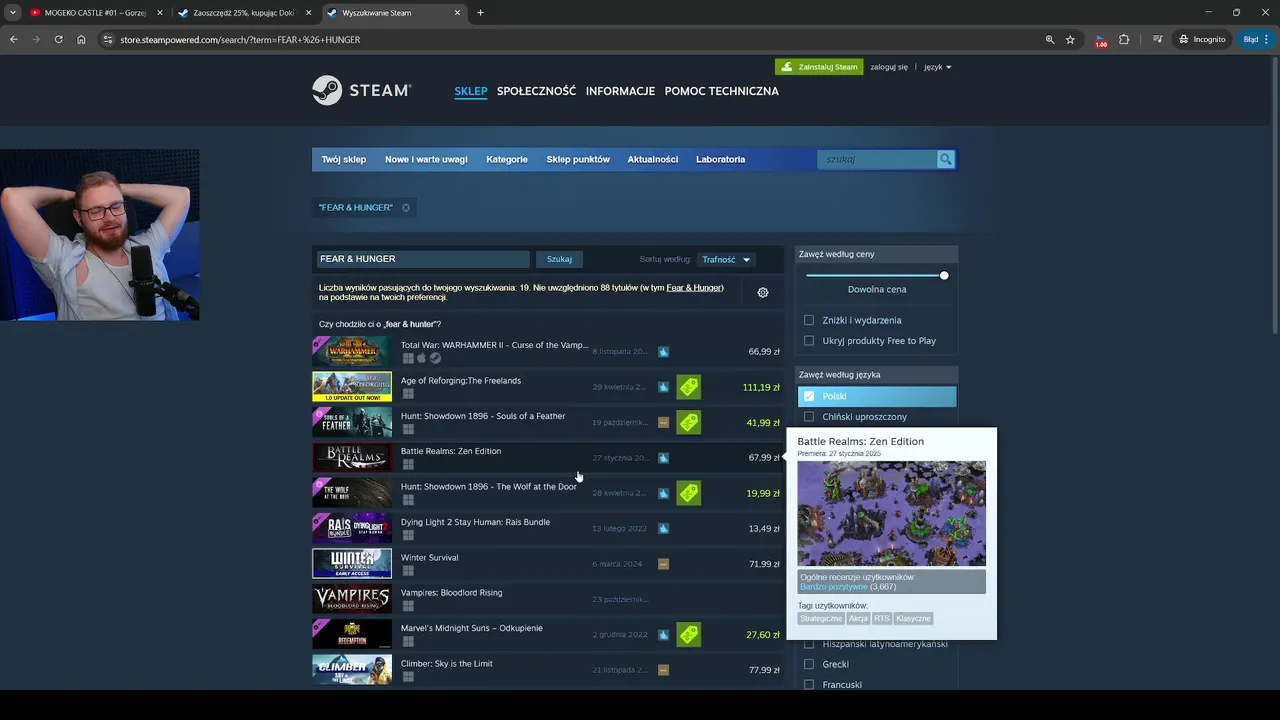
Task: Open the Kategorie store tab
Action: point(507,159)
